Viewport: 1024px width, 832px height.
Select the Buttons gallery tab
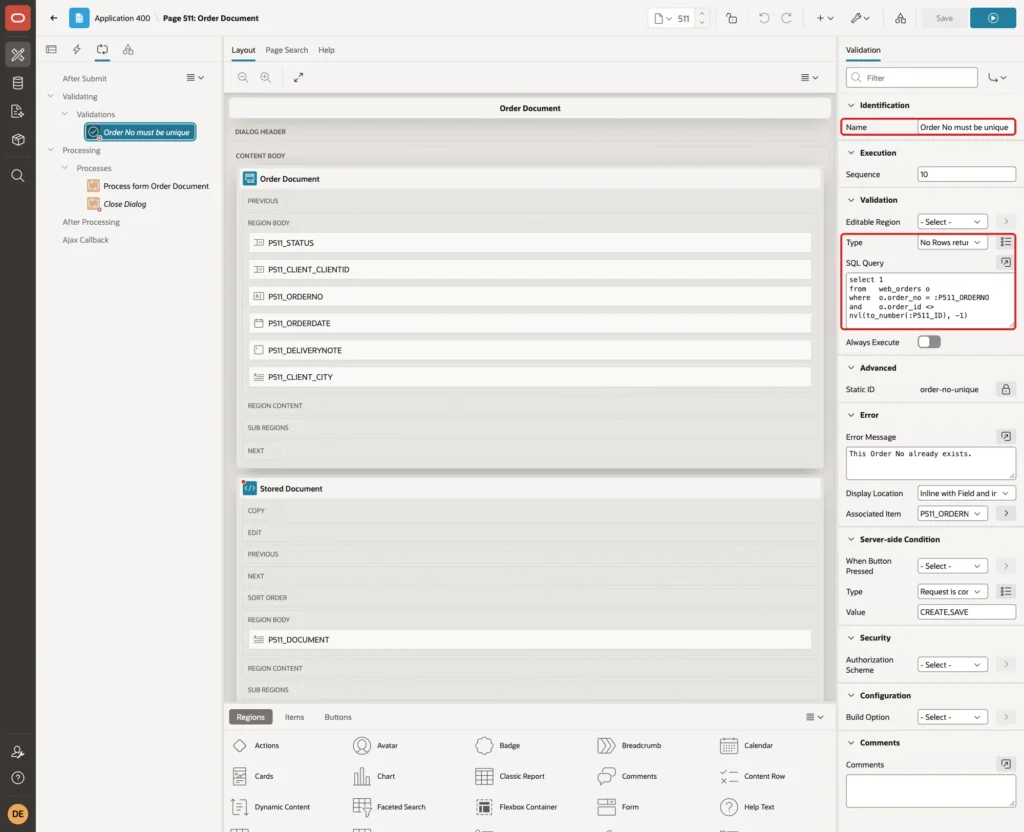338,717
